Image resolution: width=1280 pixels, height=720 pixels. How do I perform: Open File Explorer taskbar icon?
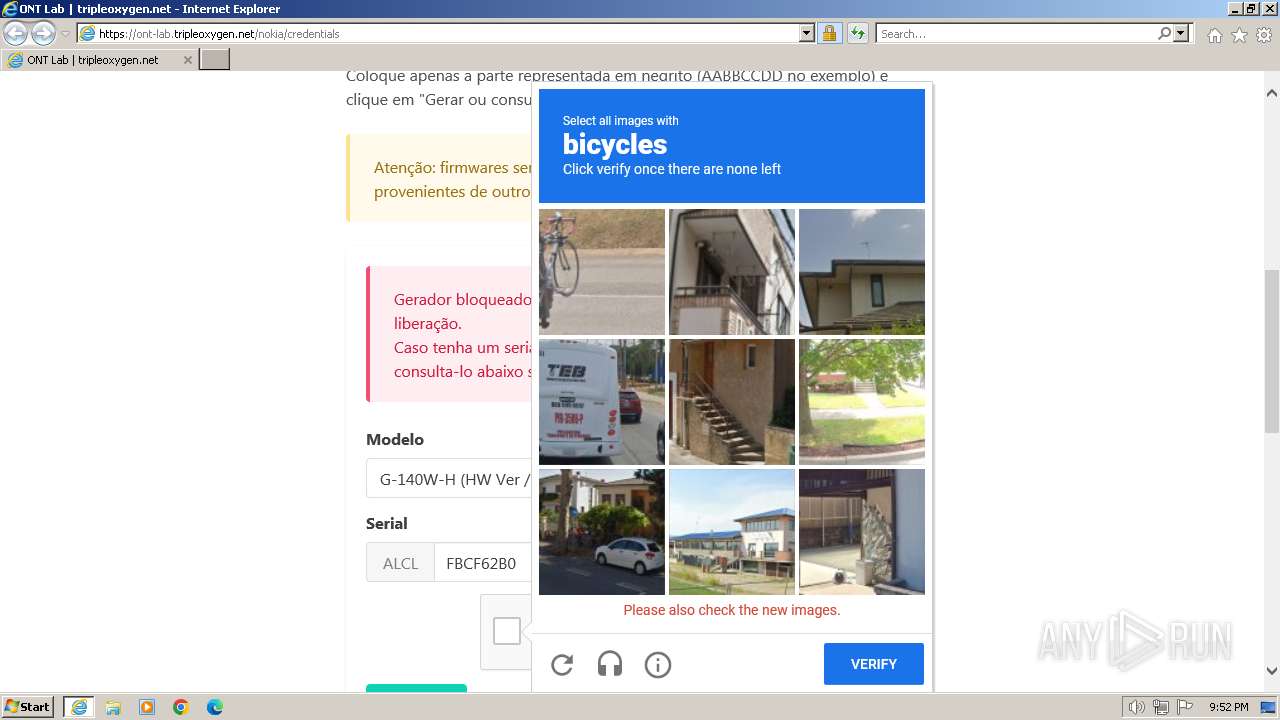113,707
